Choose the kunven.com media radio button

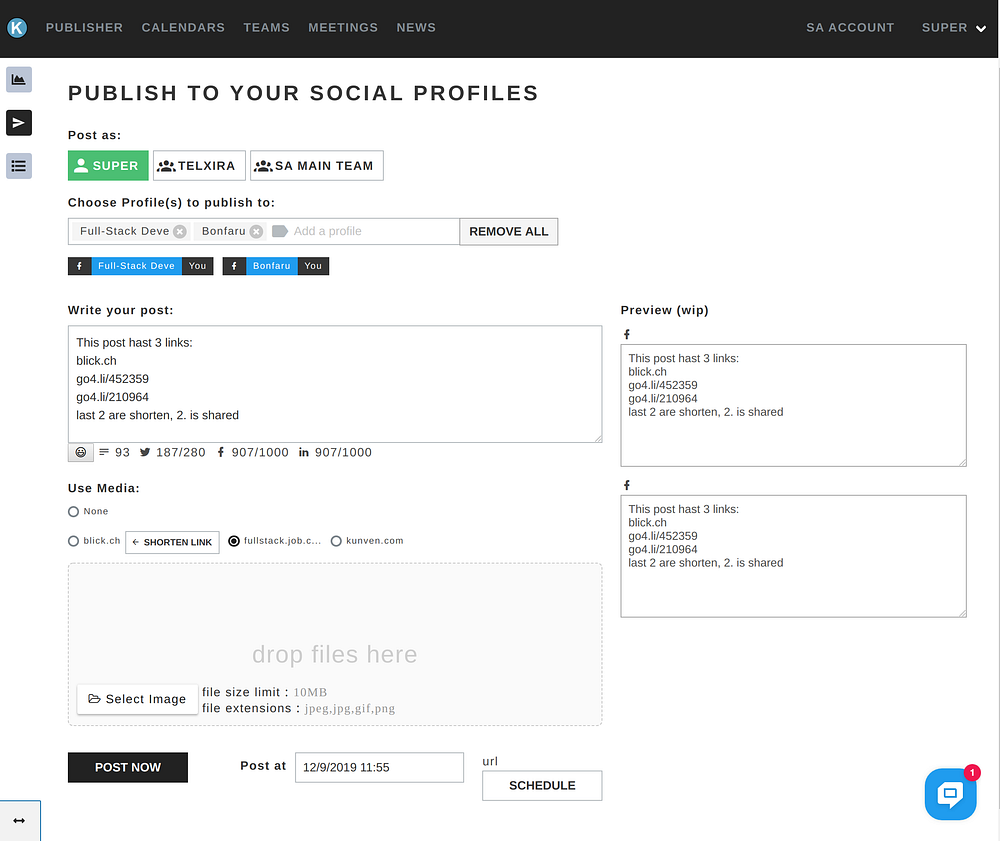coord(336,541)
